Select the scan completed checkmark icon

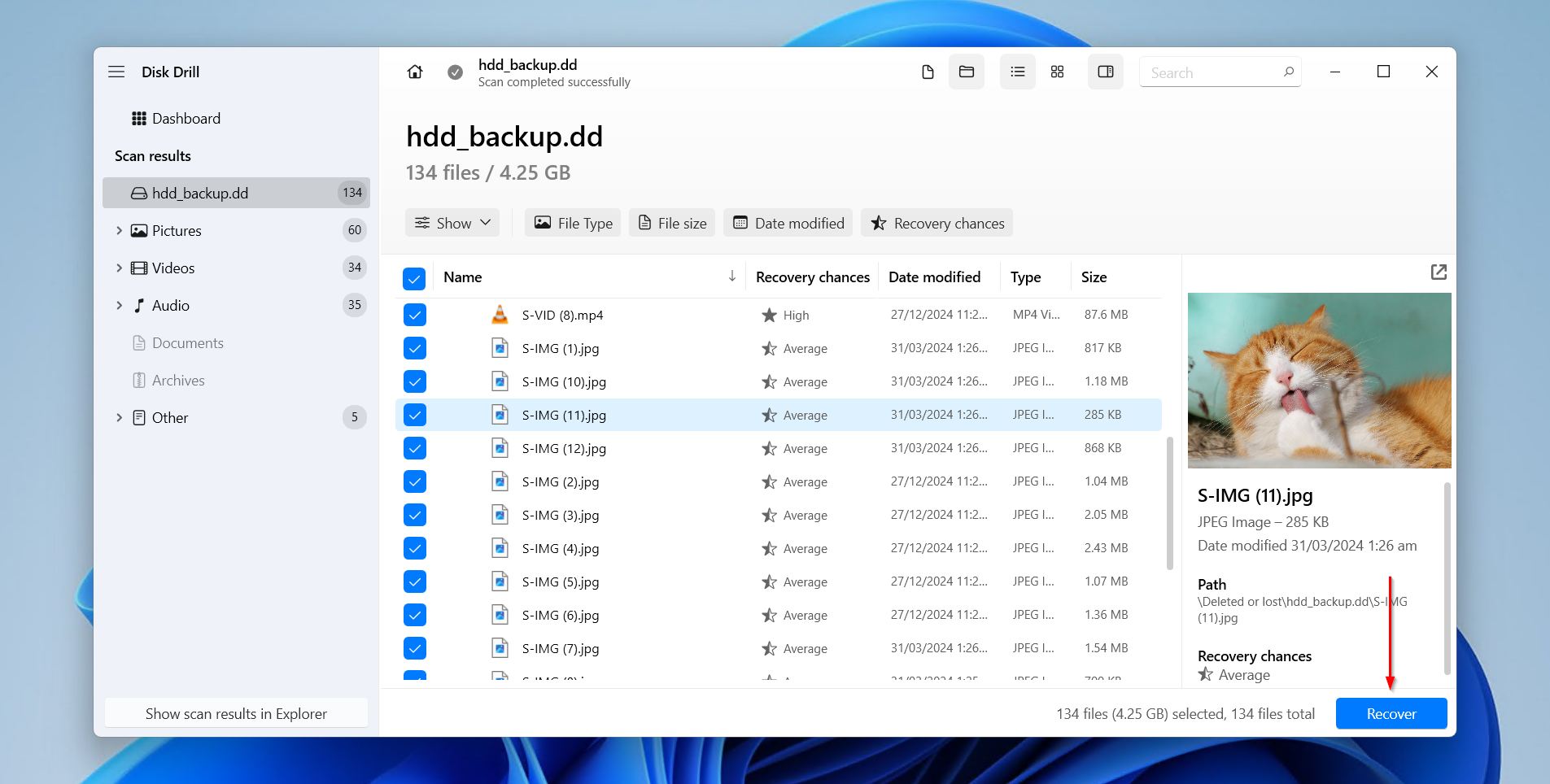453,72
